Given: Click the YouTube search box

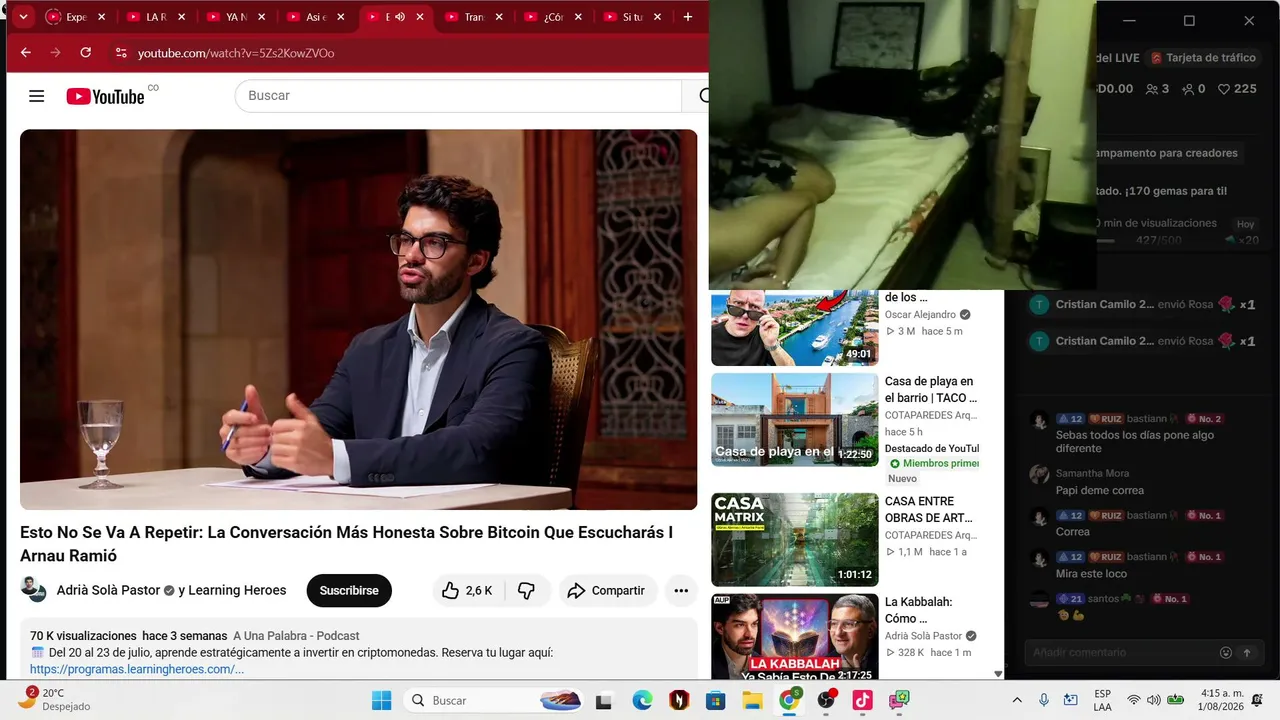Looking at the screenshot, I should (x=458, y=96).
